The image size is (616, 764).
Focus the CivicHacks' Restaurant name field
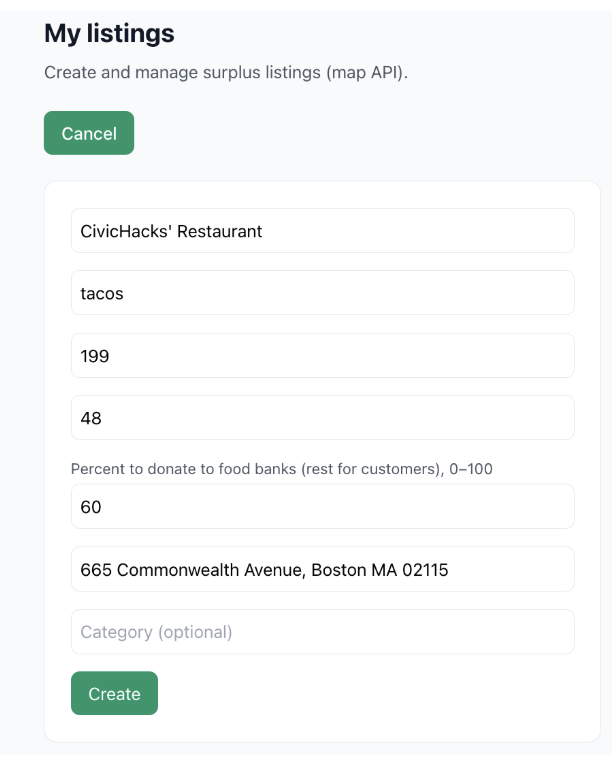323,230
